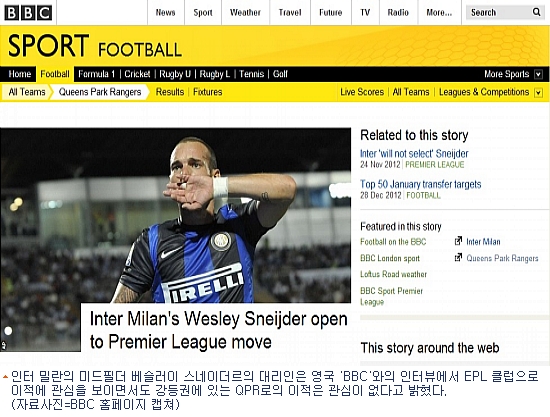Open external link icon beside Queens Park Rangers
Screen dimensions: 550x417
[x=458, y=257]
